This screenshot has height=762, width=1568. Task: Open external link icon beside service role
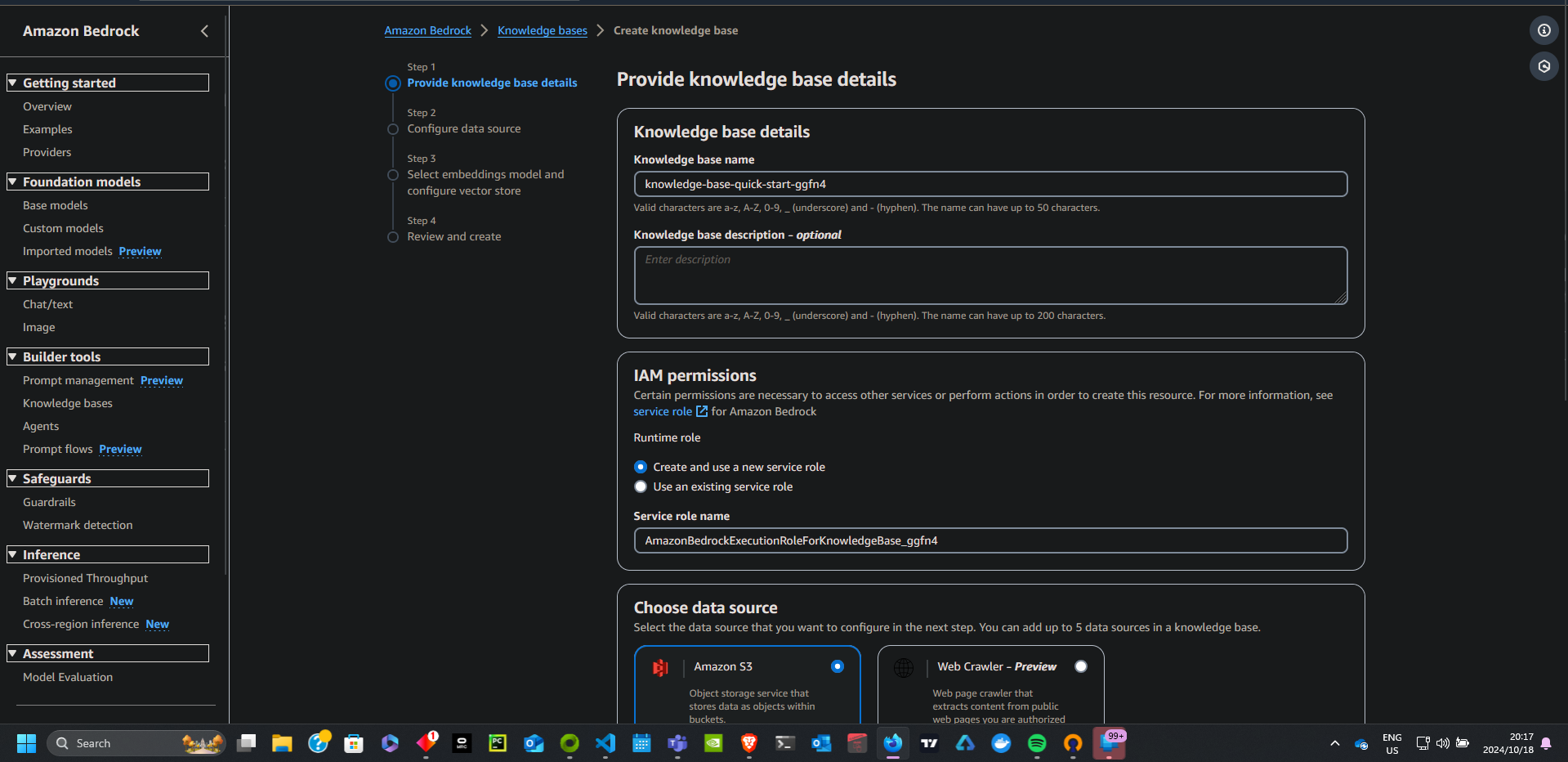701,411
